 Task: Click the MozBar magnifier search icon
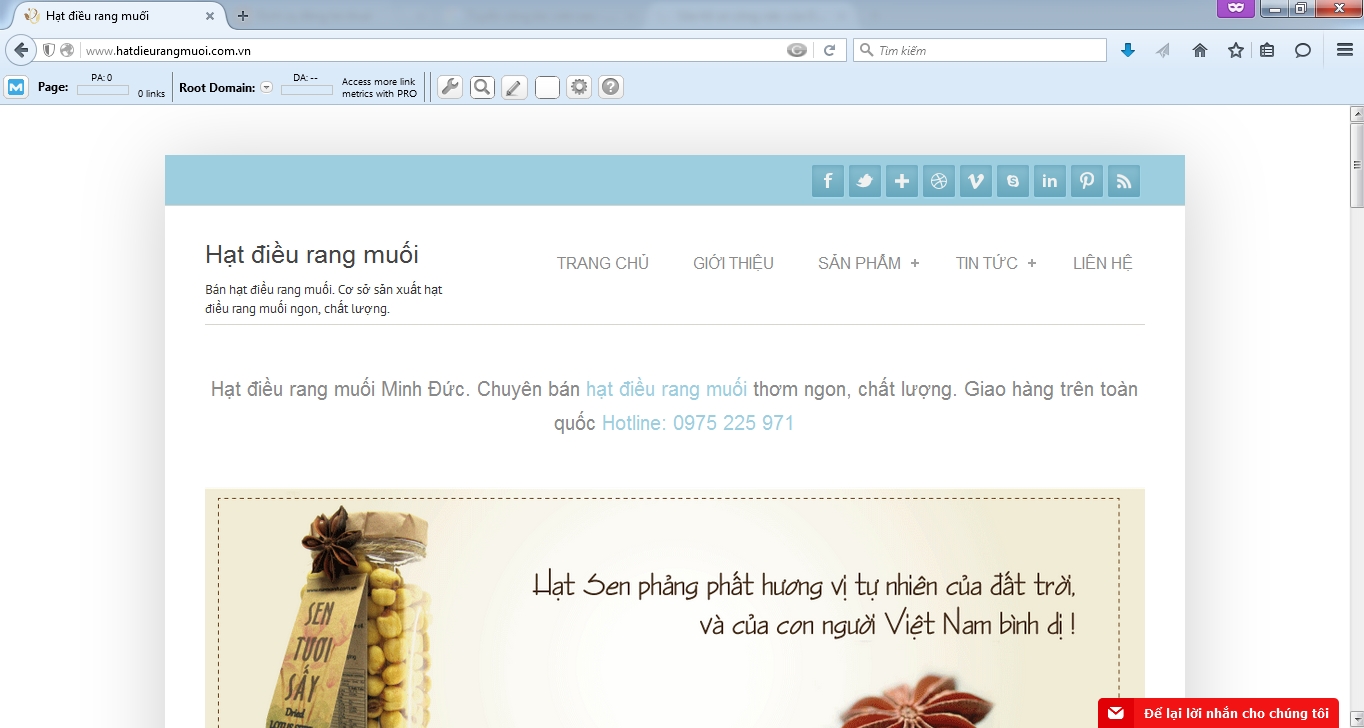pyautogui.click(x=482, y=87)
